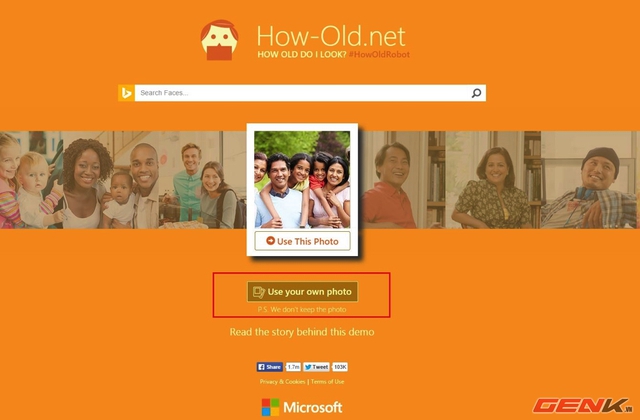The image size is (640, 420).
Task: Click the How-Old.net title text
Action: tap(331, 36)
